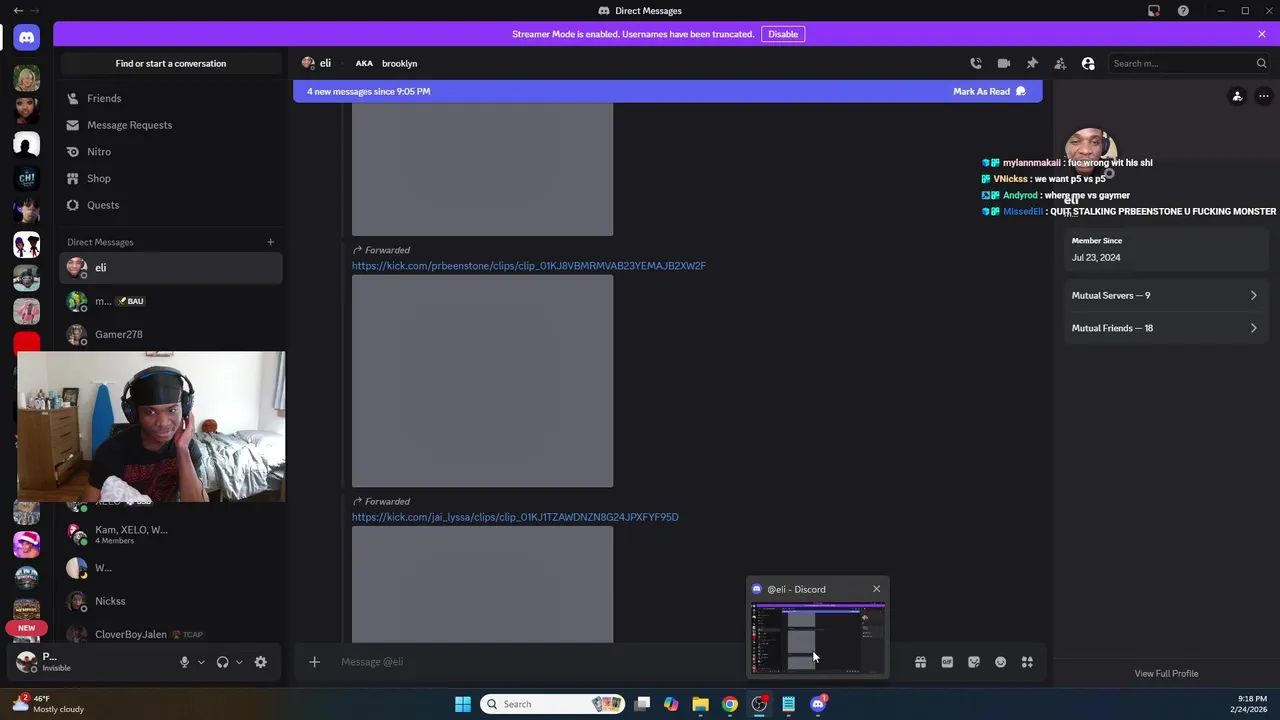Open Nitro page
Viewport: 1280px width, 720px height.
[171, 152]
